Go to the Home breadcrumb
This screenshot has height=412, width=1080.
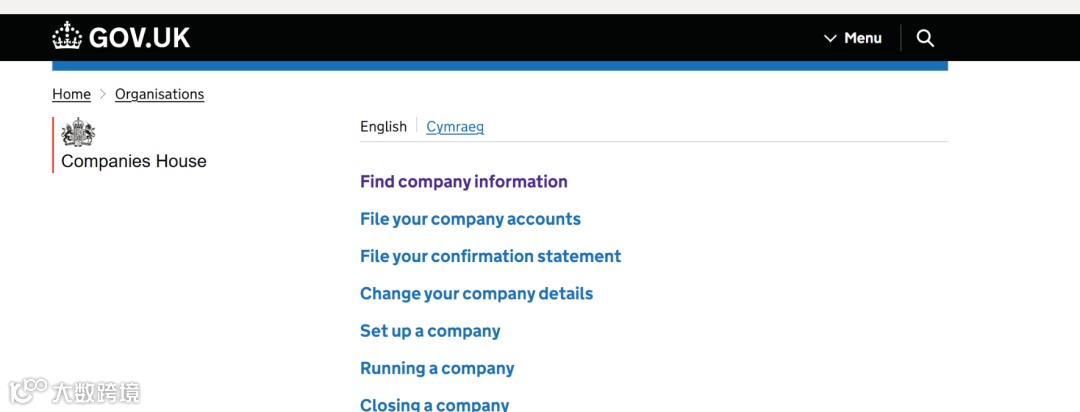[71, 94]
